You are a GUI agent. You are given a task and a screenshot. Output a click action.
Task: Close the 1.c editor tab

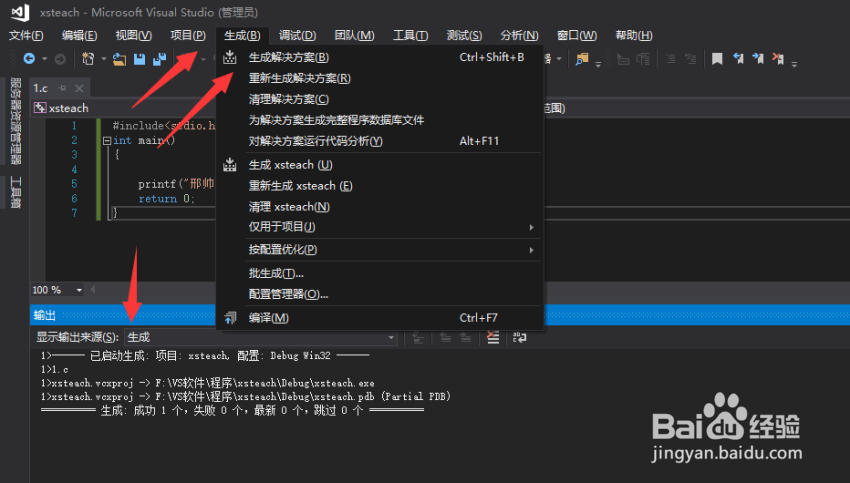click(x=79, y=88)
